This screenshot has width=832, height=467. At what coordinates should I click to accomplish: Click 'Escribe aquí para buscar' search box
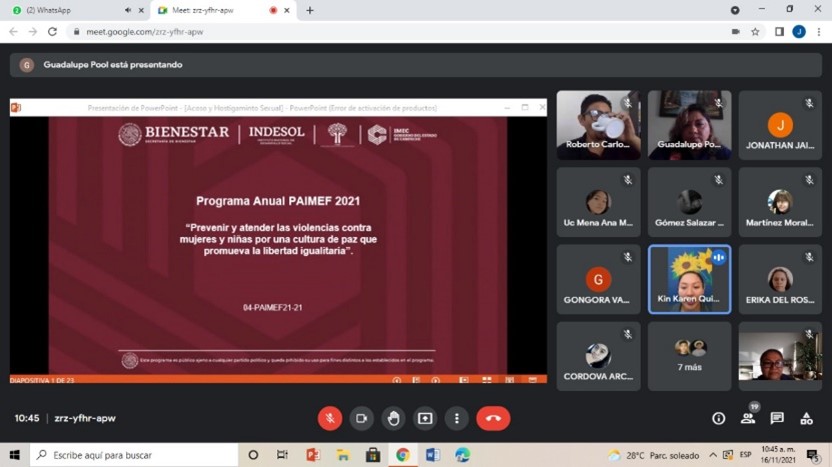click(134, 455)
